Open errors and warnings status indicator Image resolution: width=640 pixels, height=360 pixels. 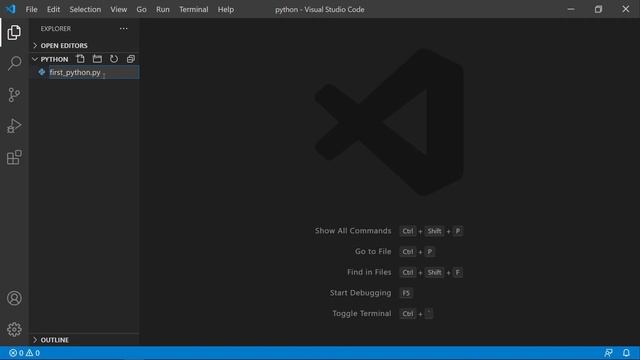pyautogui.click(x=24, y=353)
